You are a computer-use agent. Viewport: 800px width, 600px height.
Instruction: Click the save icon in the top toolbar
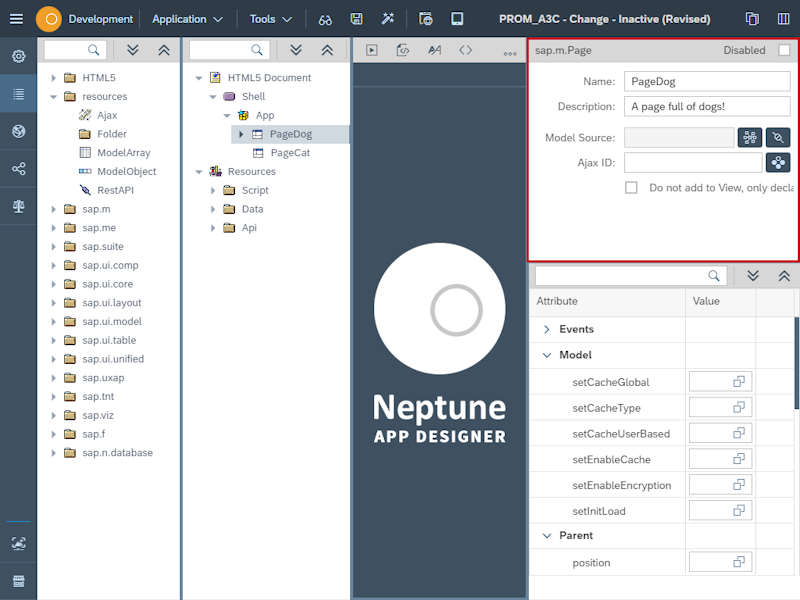pyautogui.click(x=355, y=18)
